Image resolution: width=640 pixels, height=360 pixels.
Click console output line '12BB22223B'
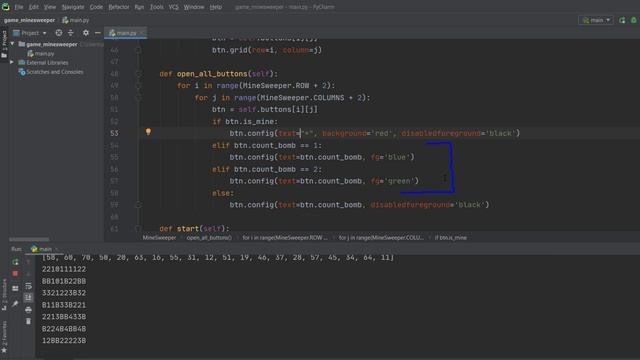pos(64,340)
